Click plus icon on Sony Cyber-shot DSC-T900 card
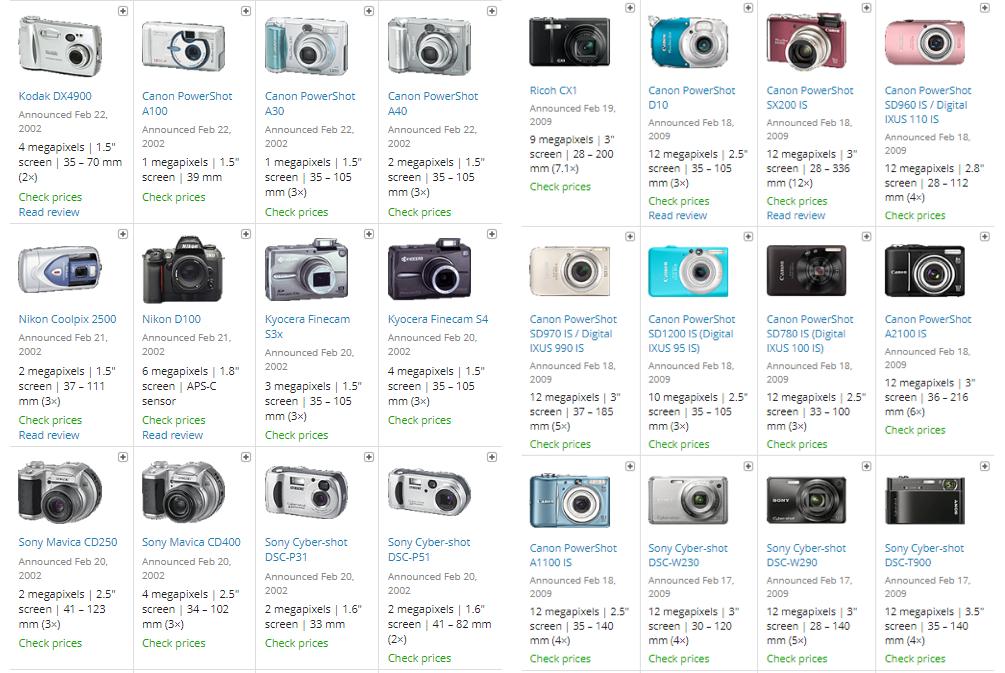The width and height of the screenshot is (1005, 673). pos(984,466)
